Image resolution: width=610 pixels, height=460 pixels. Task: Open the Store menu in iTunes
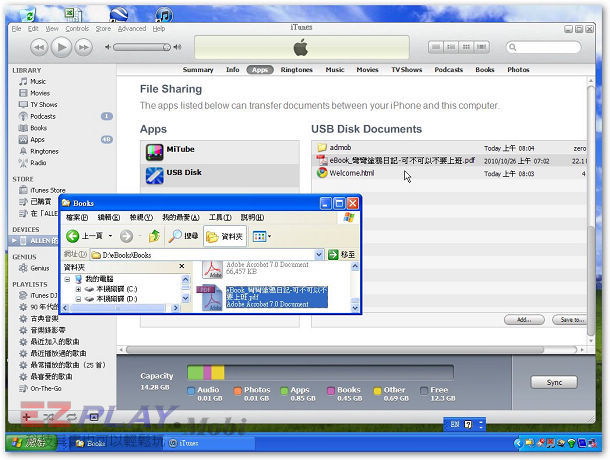[103, 28]
